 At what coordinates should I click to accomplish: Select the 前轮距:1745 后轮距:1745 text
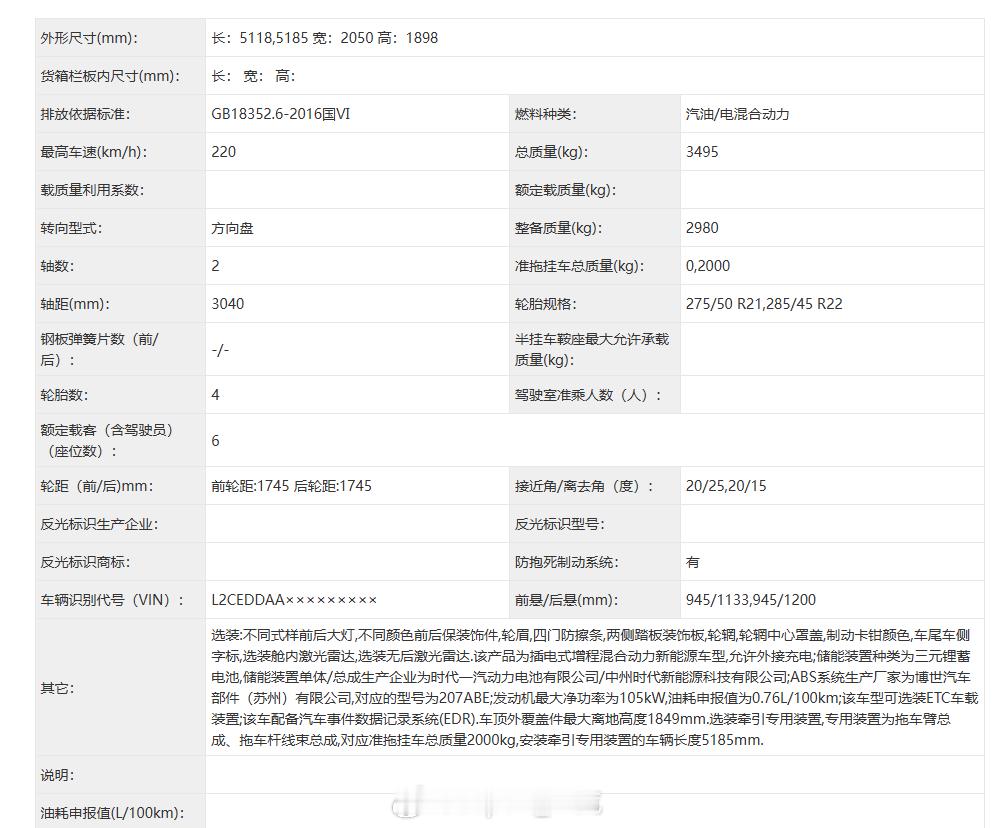point(291,486)
